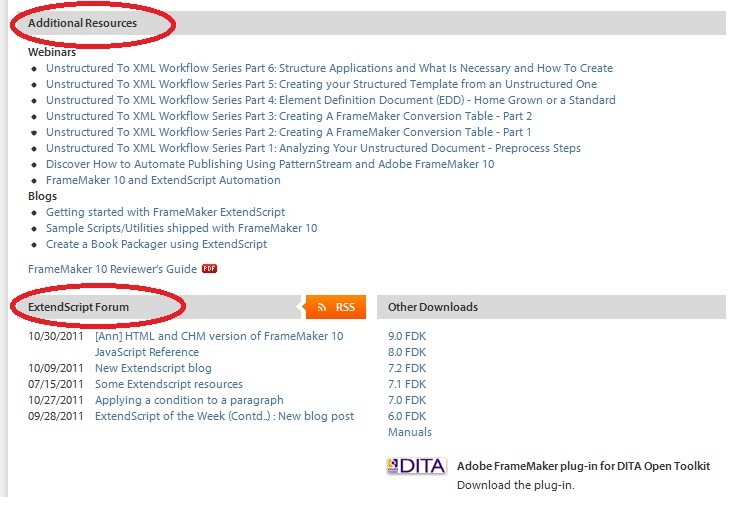Open the New Extendscript blog forum post
The image size is (736, 507).
click(x=153, y=368)
